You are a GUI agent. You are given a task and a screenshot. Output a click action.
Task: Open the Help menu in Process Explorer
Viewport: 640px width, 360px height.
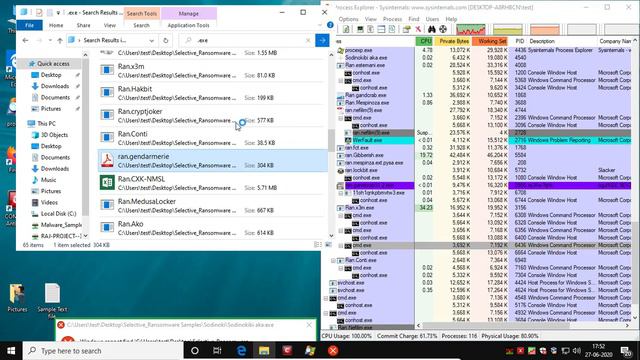[x=451, y=19]
